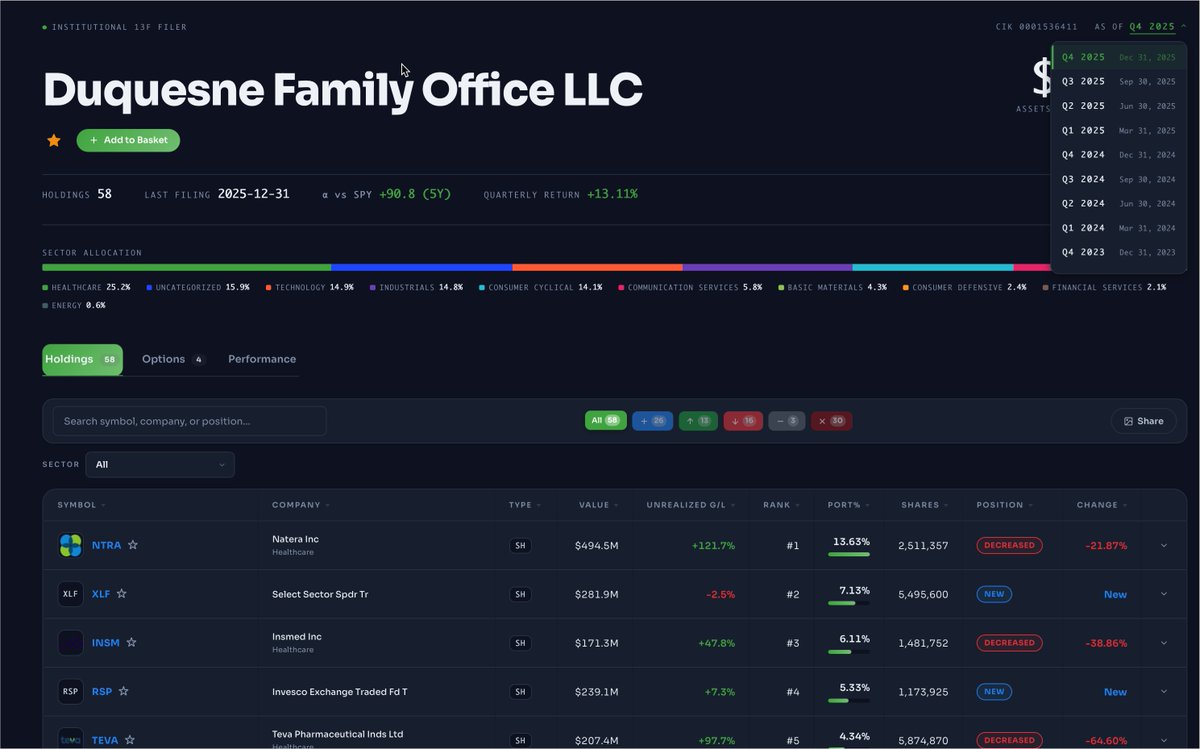Open the NTRA ticker link
The height and width of the screenshot is (749, 1200).
[x=106, y=546]
